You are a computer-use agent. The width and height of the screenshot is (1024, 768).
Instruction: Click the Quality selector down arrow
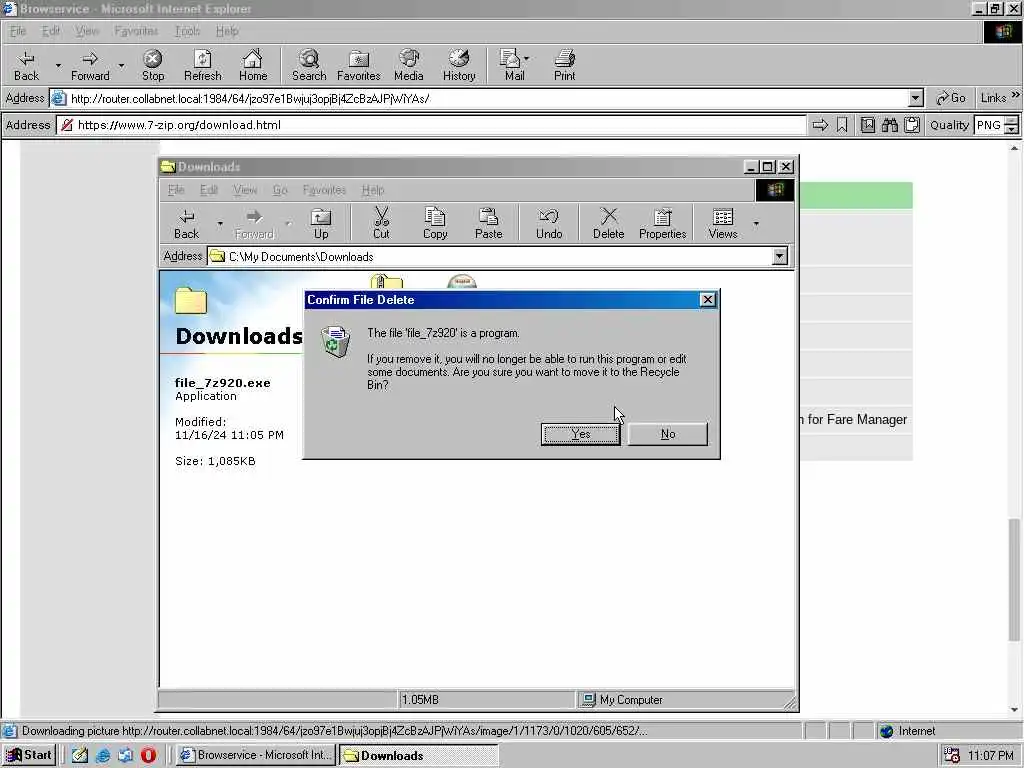click(1012, 129)
